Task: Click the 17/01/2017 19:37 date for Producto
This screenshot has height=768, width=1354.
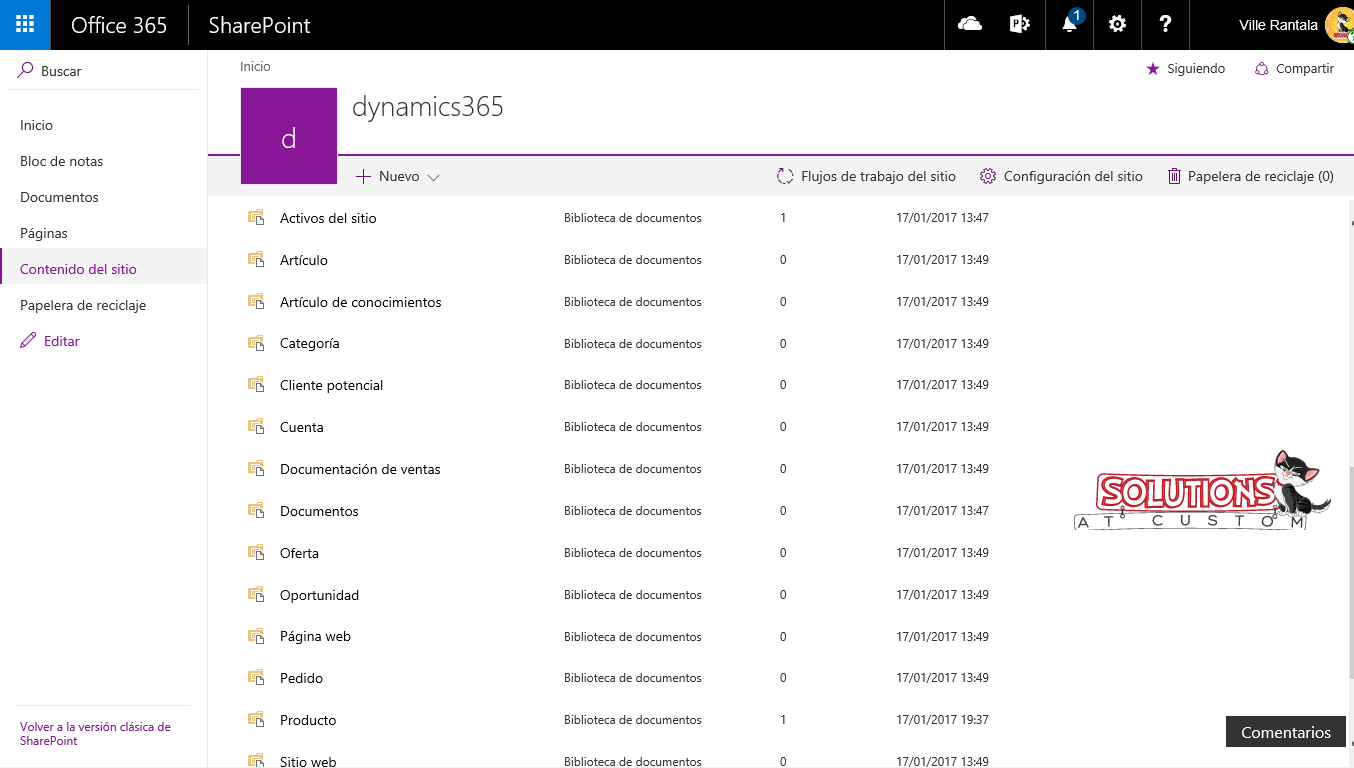Action: [x=942, y=720]
